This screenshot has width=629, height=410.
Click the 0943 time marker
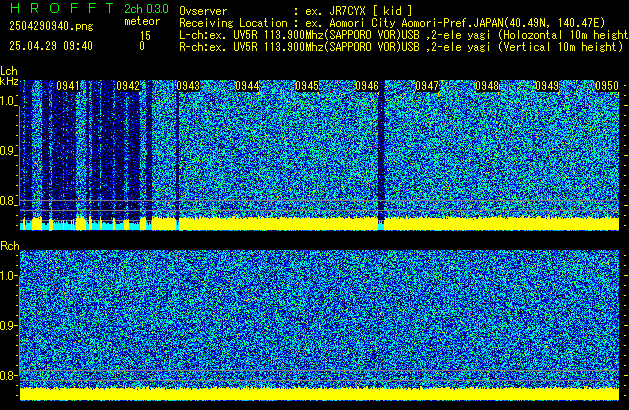pyautogui.click(x=188, y=86)
